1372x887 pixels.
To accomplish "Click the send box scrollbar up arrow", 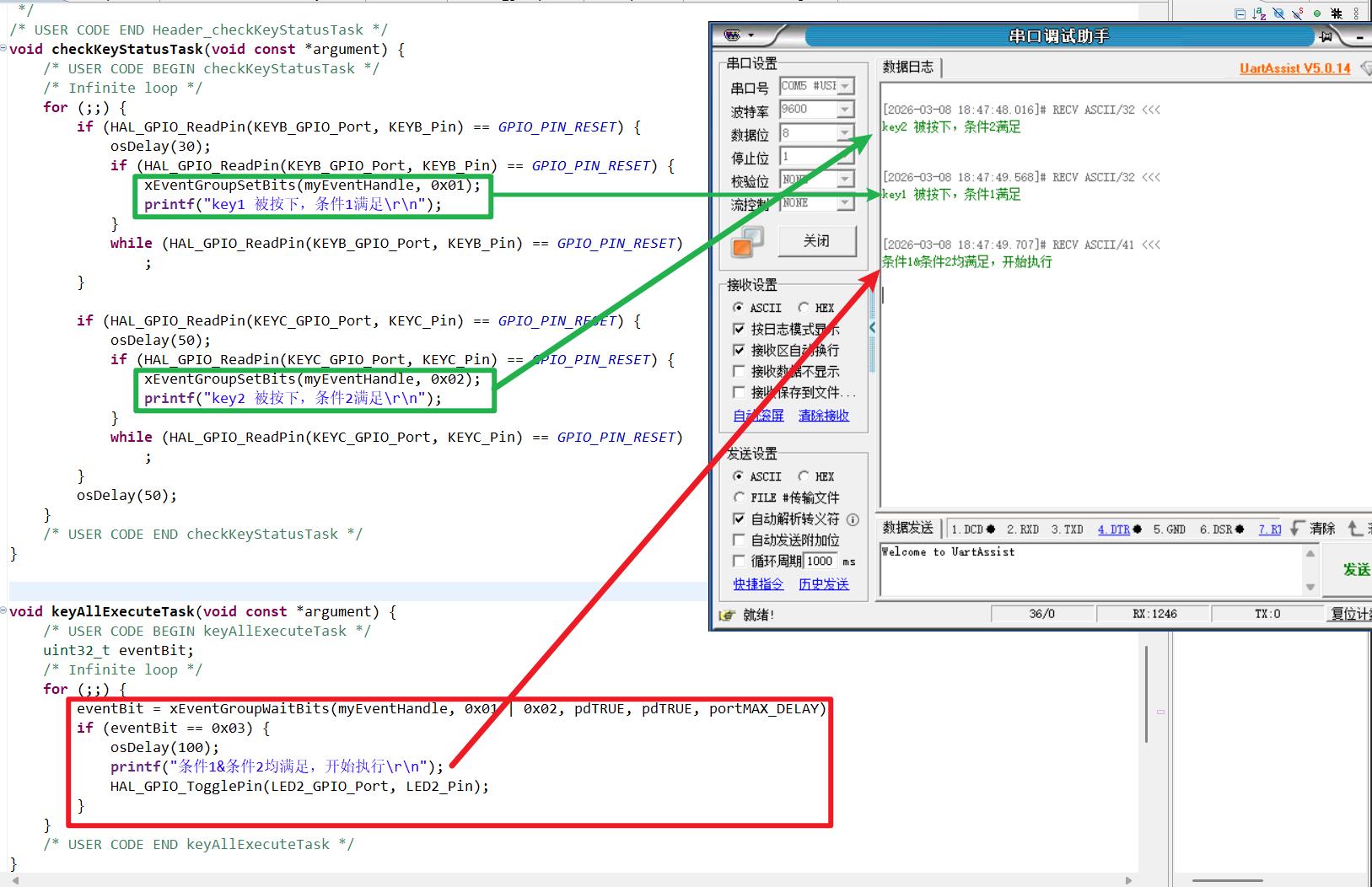I will tap(1310, 553).
